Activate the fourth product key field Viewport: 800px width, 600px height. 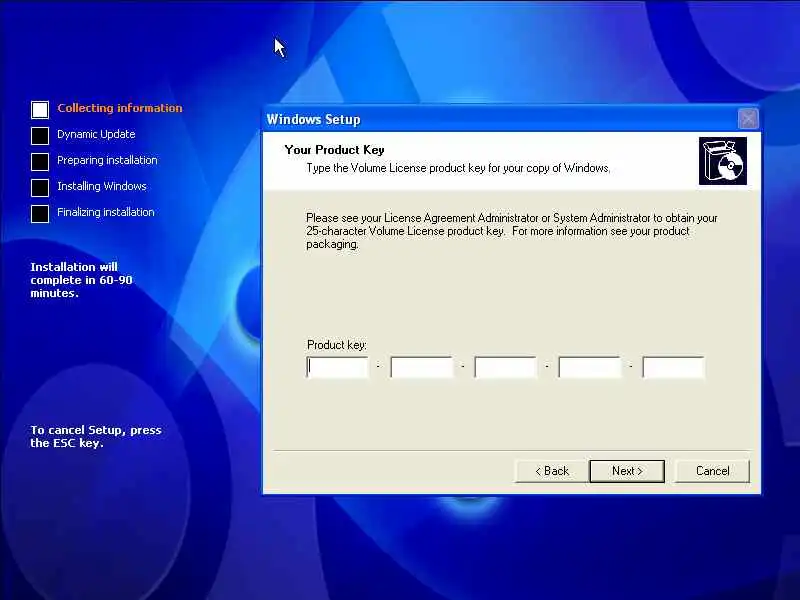tap(590, 367)
